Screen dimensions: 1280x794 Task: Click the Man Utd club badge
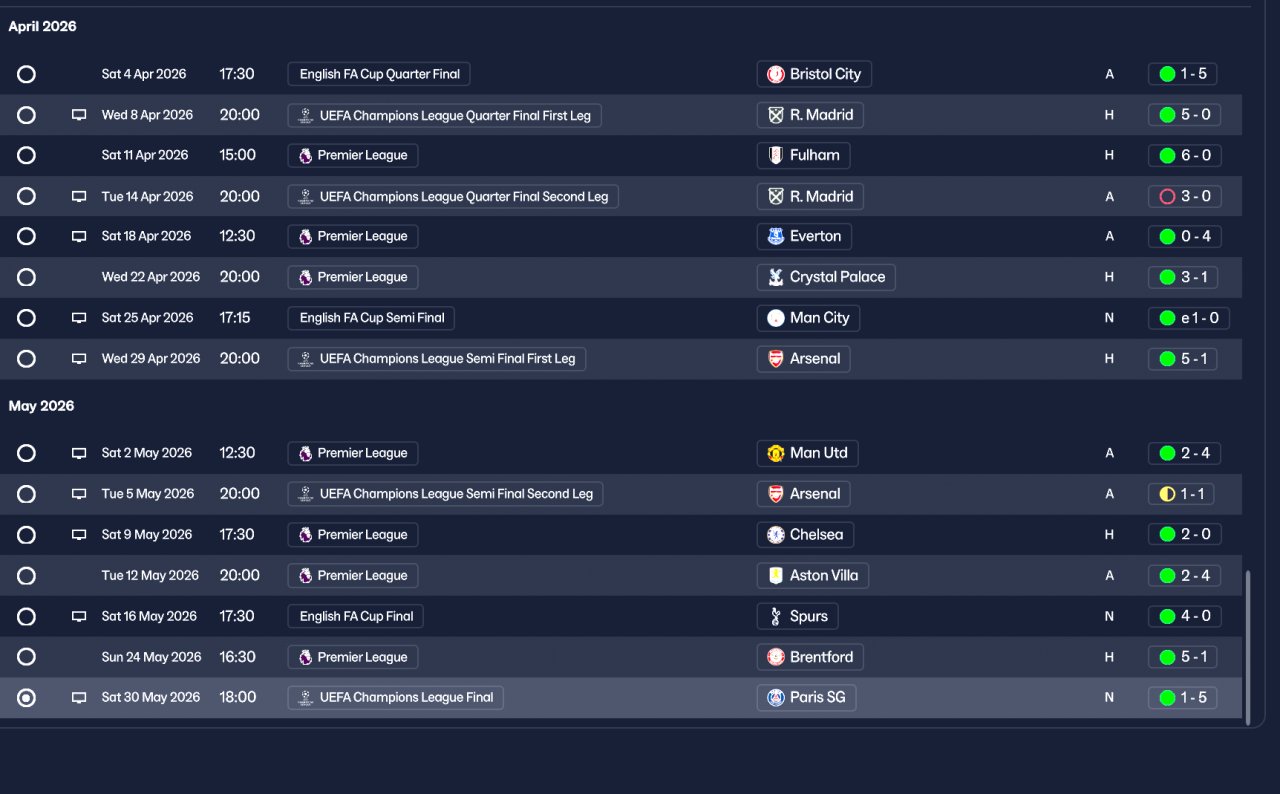775,453
